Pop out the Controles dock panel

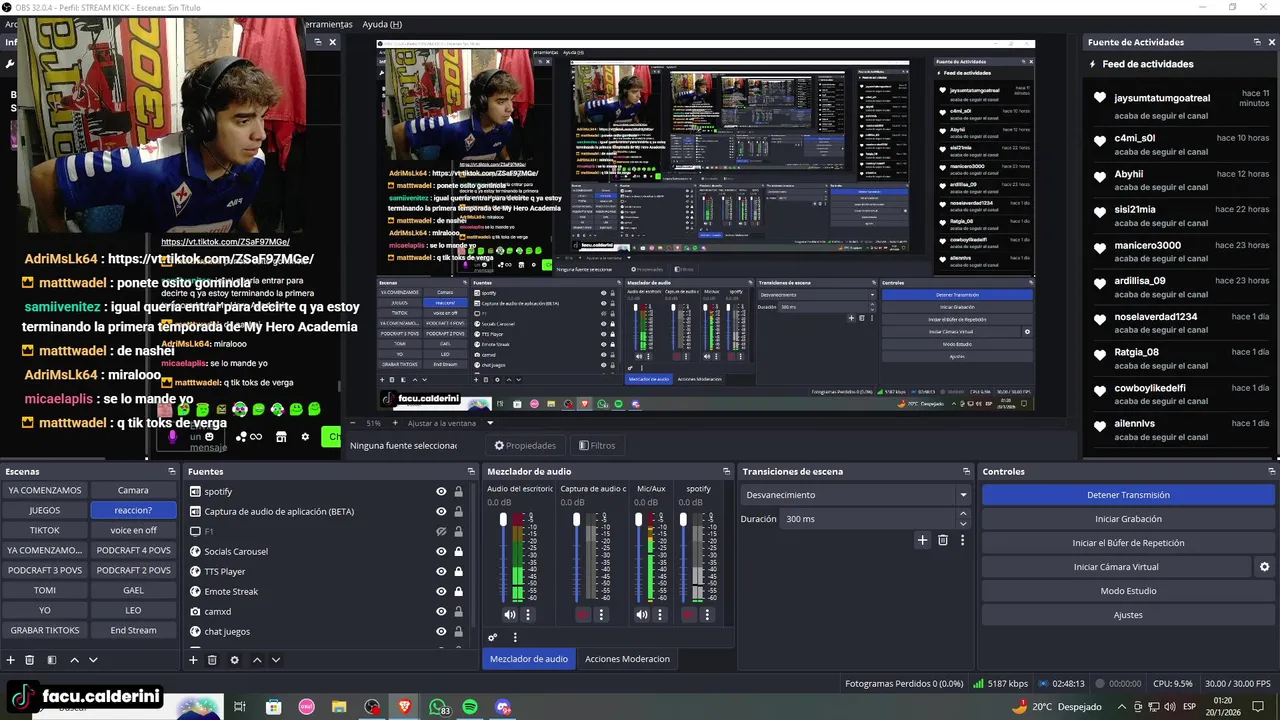coord(1271,471)
